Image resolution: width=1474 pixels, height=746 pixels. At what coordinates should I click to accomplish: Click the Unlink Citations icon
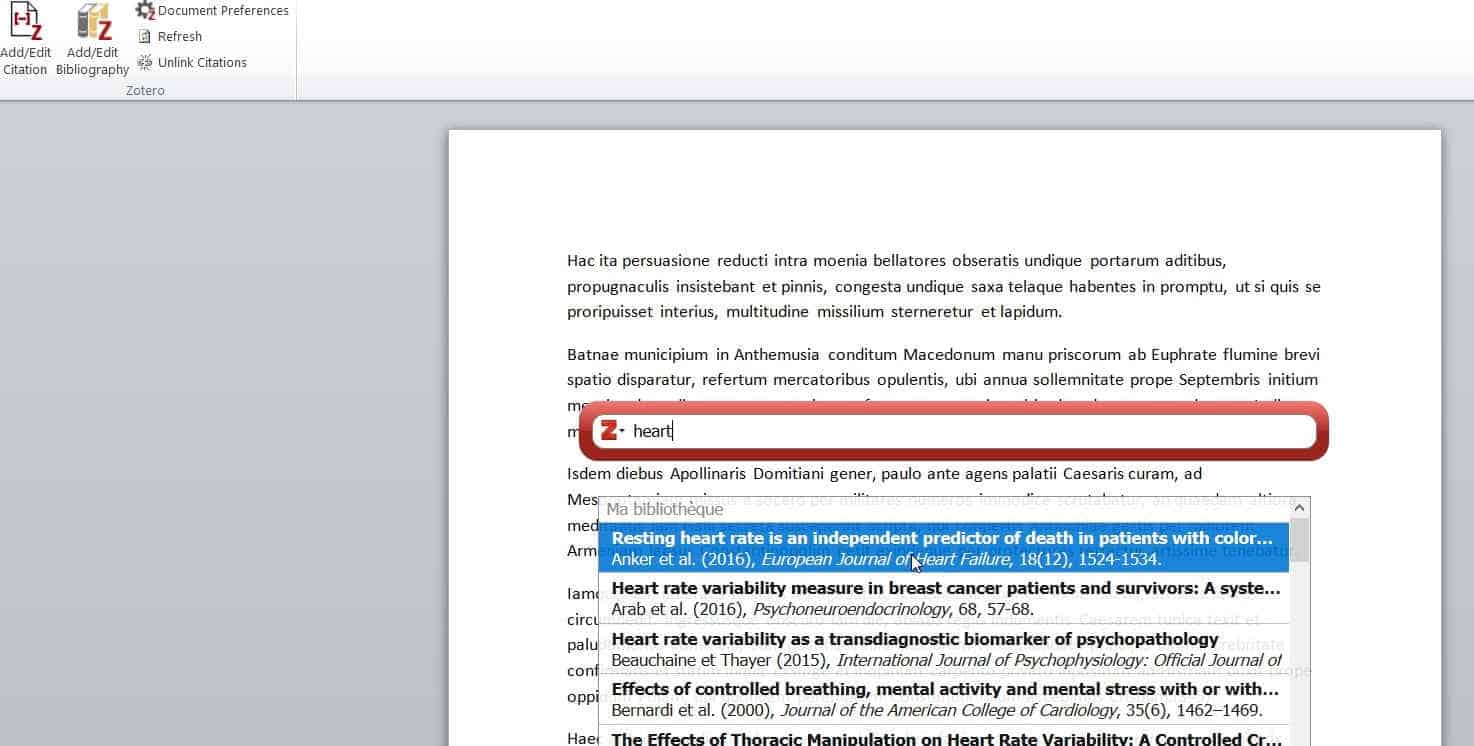pyautogui.click(x=145, y=62)
